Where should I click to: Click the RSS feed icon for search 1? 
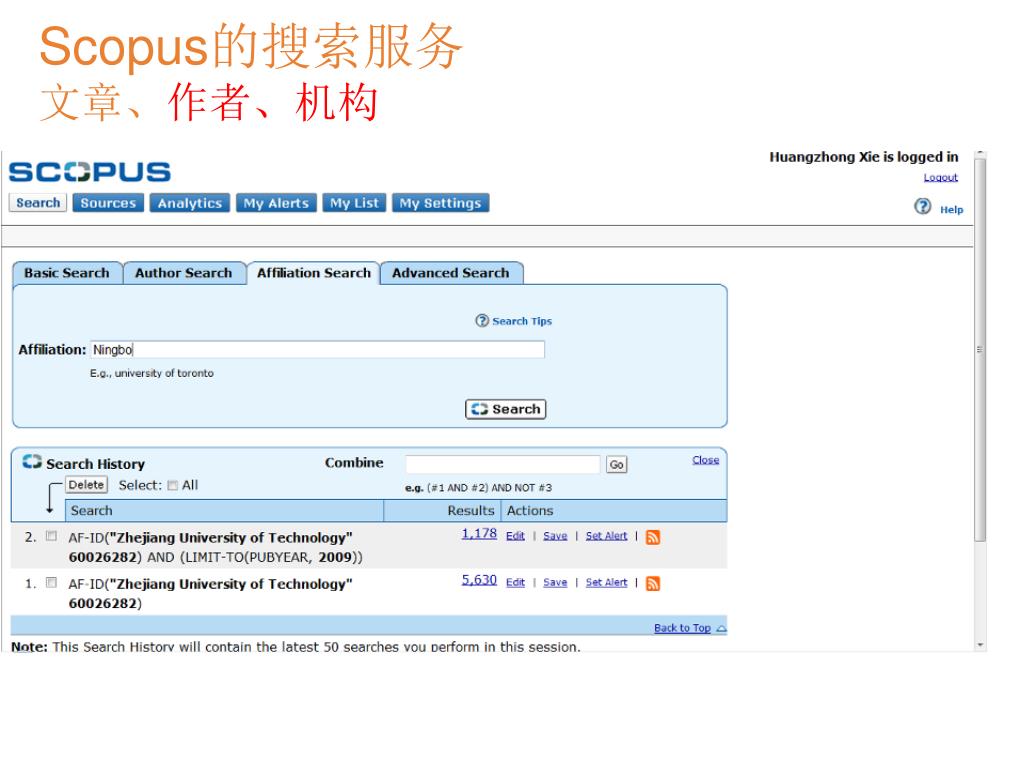pos(652,583)
